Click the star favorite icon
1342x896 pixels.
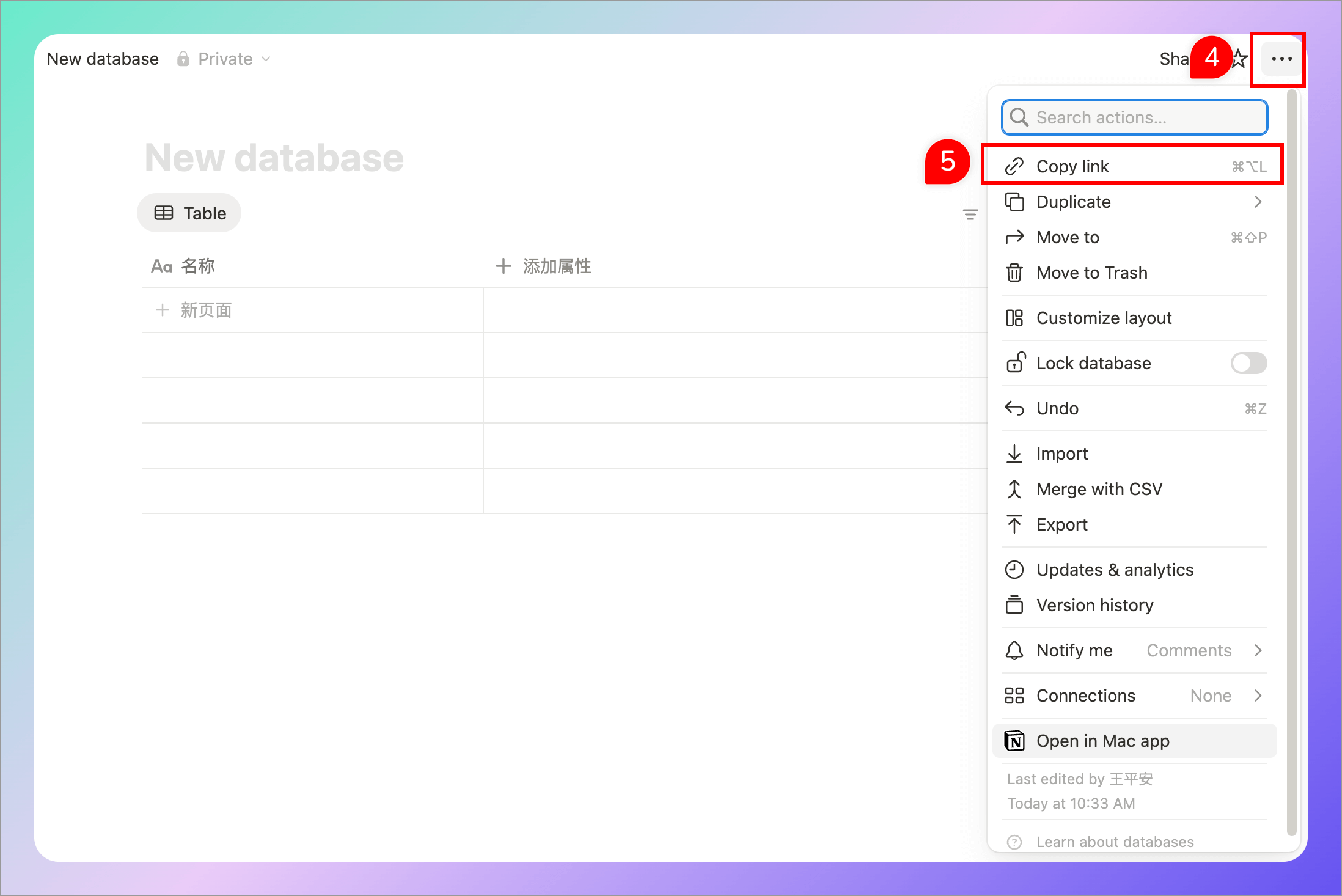pos(1240,59)
